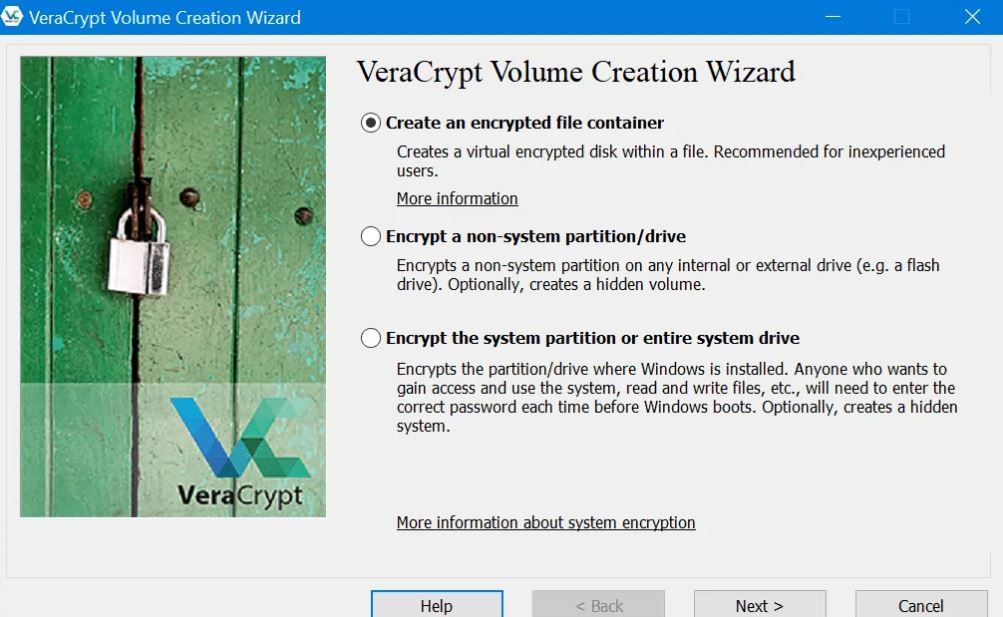Cancel the volume creation wizard

(x=921, y=604)
